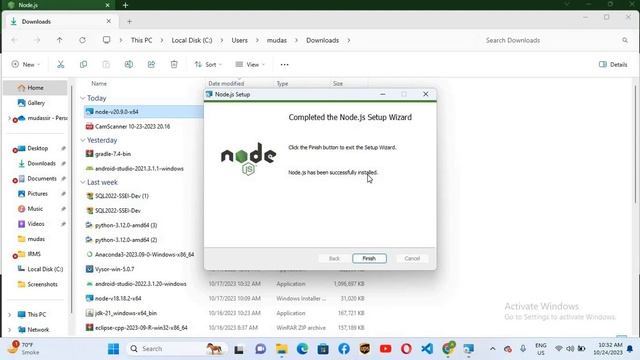Open Microsoft Edge from taskbar
The width and height of the screenshot is (640, 360).
[302, 349]
